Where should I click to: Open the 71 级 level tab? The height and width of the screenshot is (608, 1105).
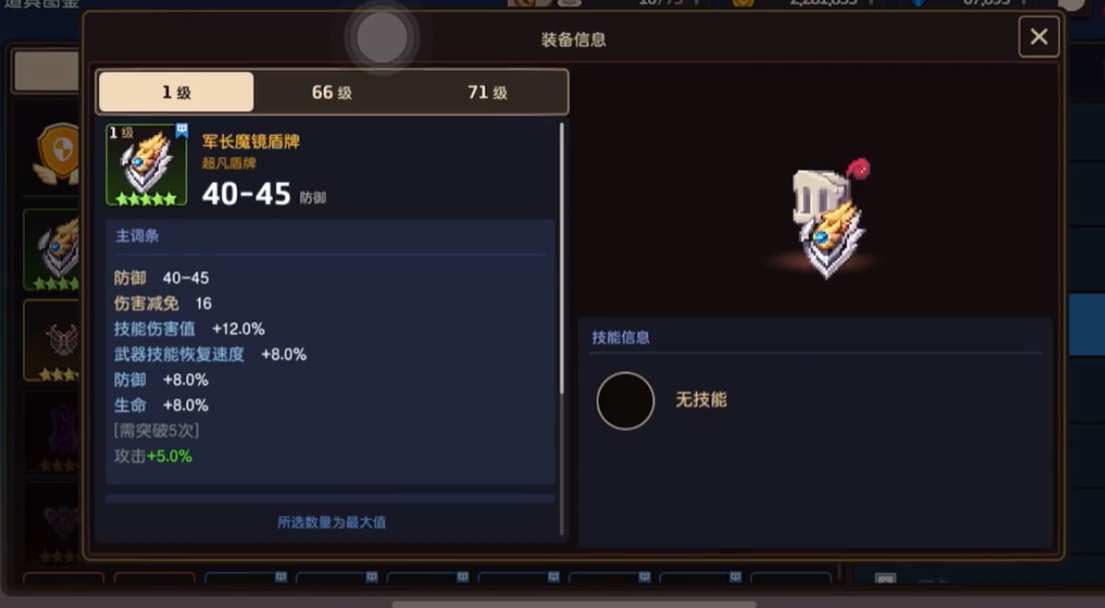(x=488, y=92)
